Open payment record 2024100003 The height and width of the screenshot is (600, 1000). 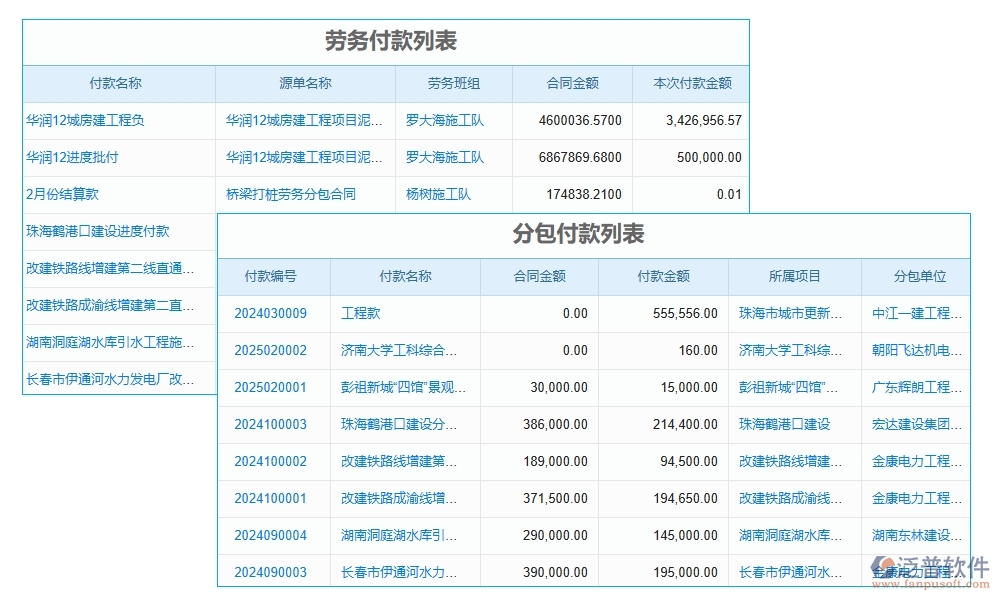(272, 424)
